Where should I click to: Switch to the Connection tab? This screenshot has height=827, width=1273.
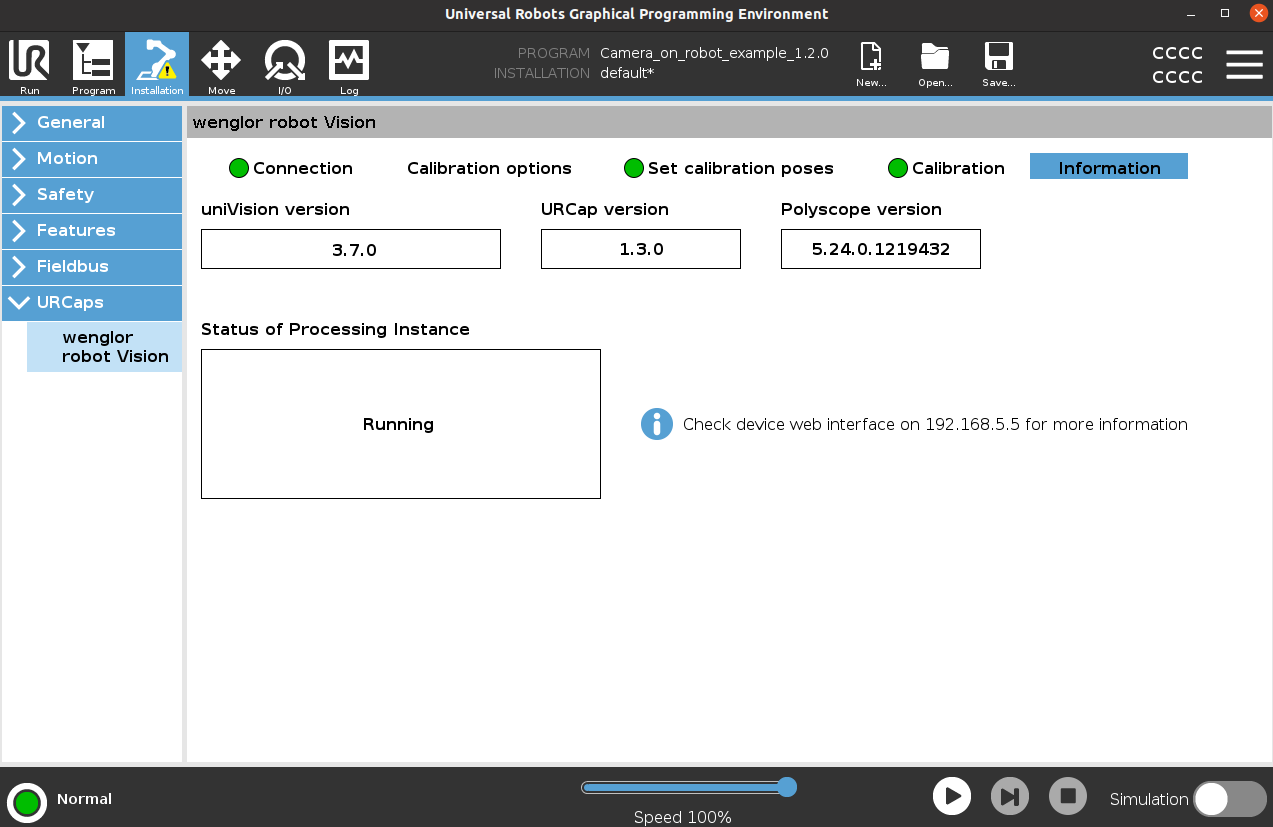tap(291, 168)
